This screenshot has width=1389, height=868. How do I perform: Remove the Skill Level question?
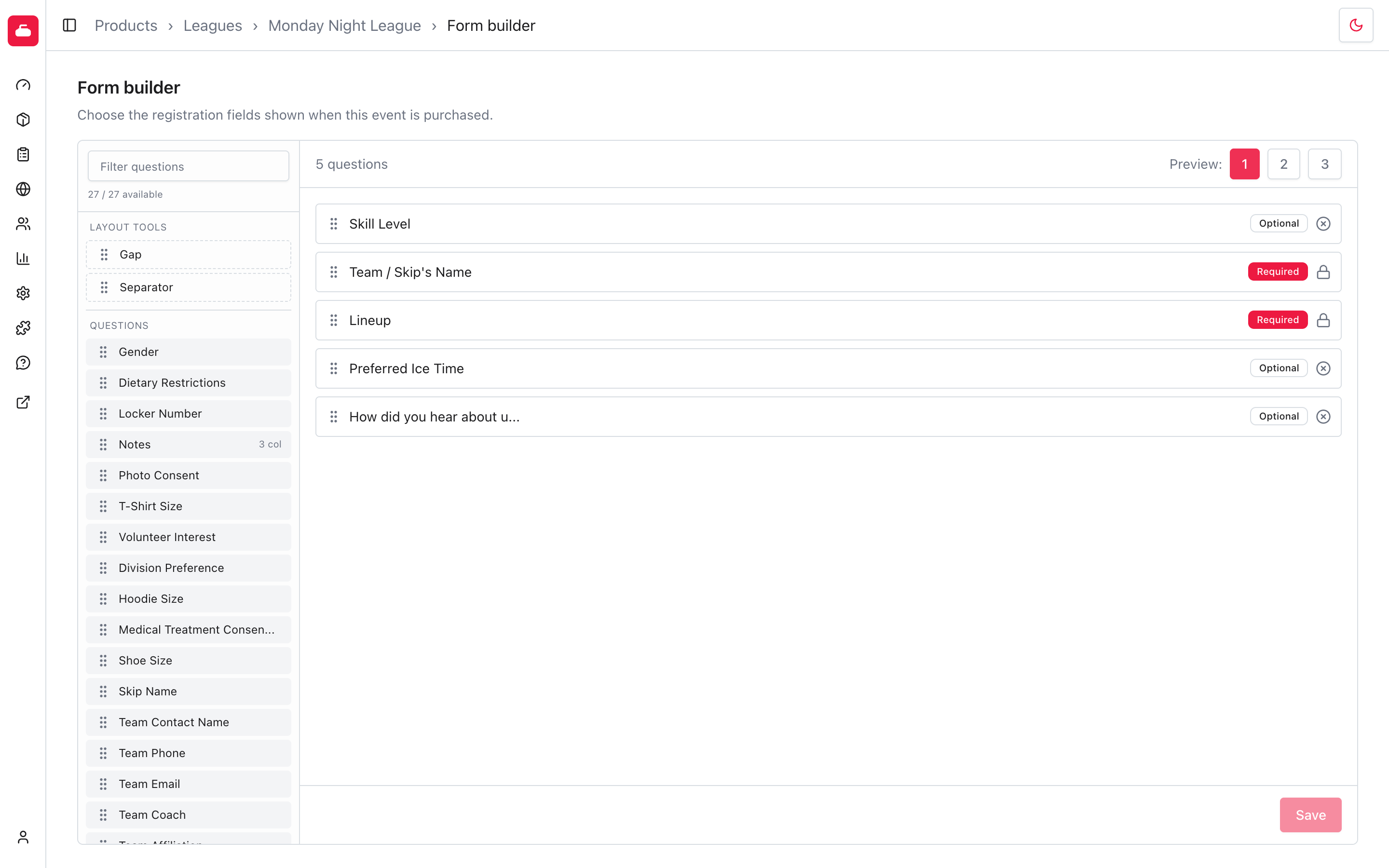coord(1323,224)
